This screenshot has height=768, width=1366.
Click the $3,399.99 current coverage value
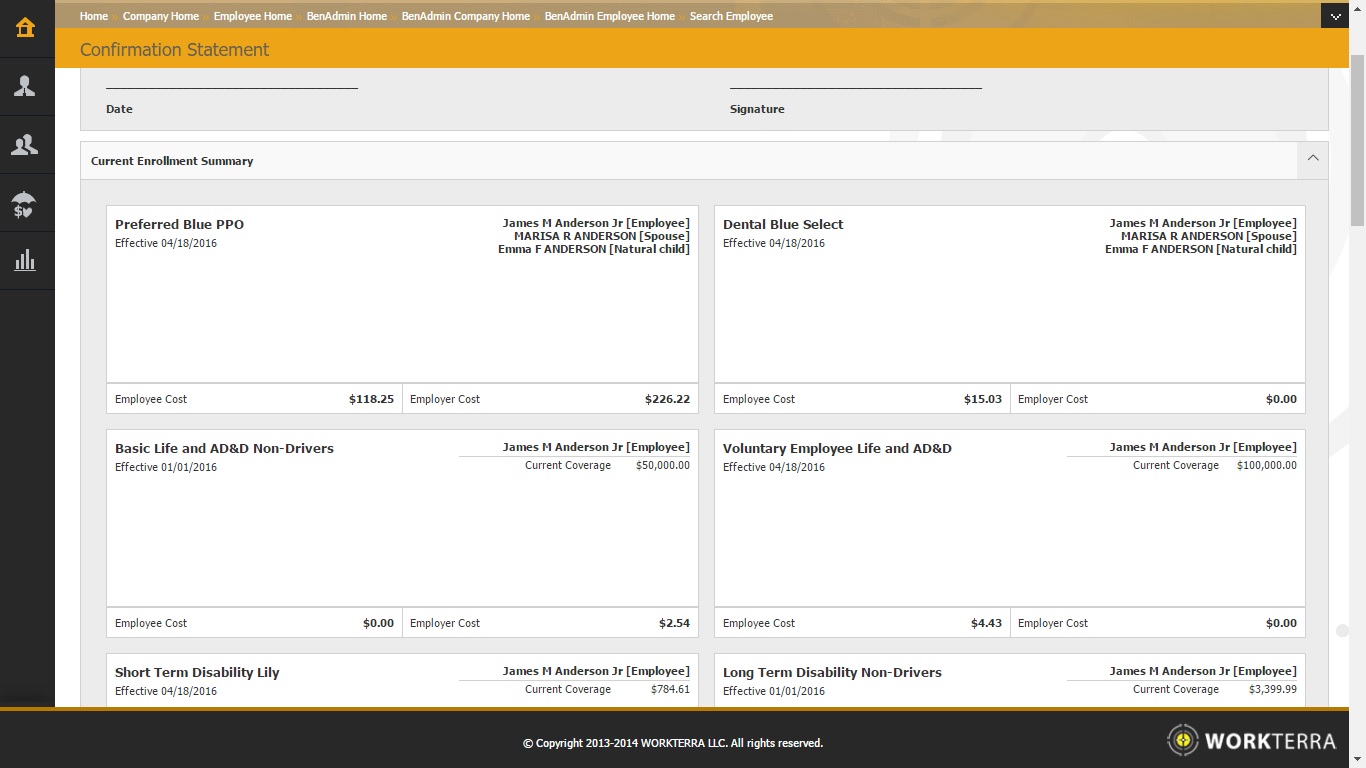pos(1273,690)
